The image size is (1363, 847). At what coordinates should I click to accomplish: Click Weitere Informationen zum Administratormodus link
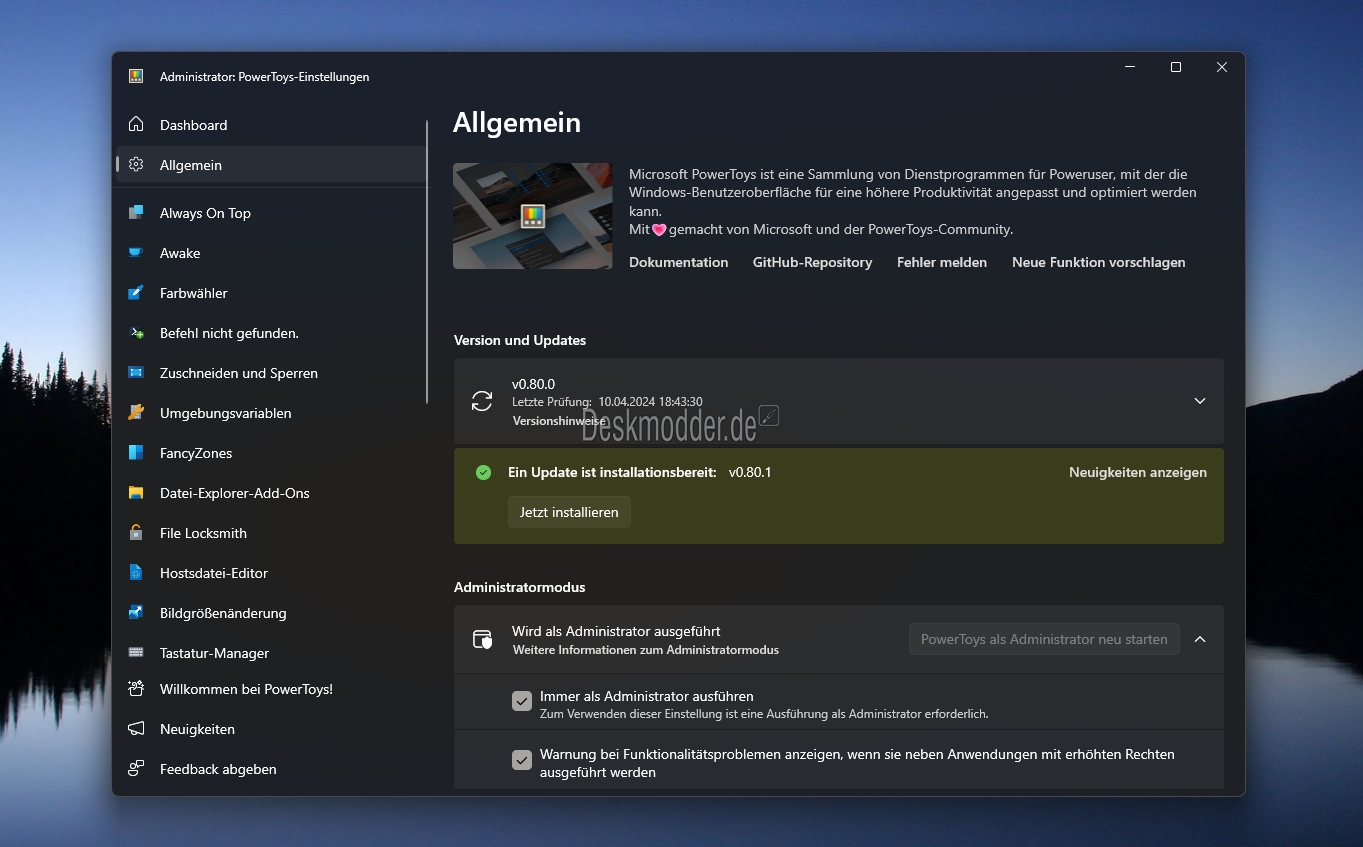coord(646,650)
